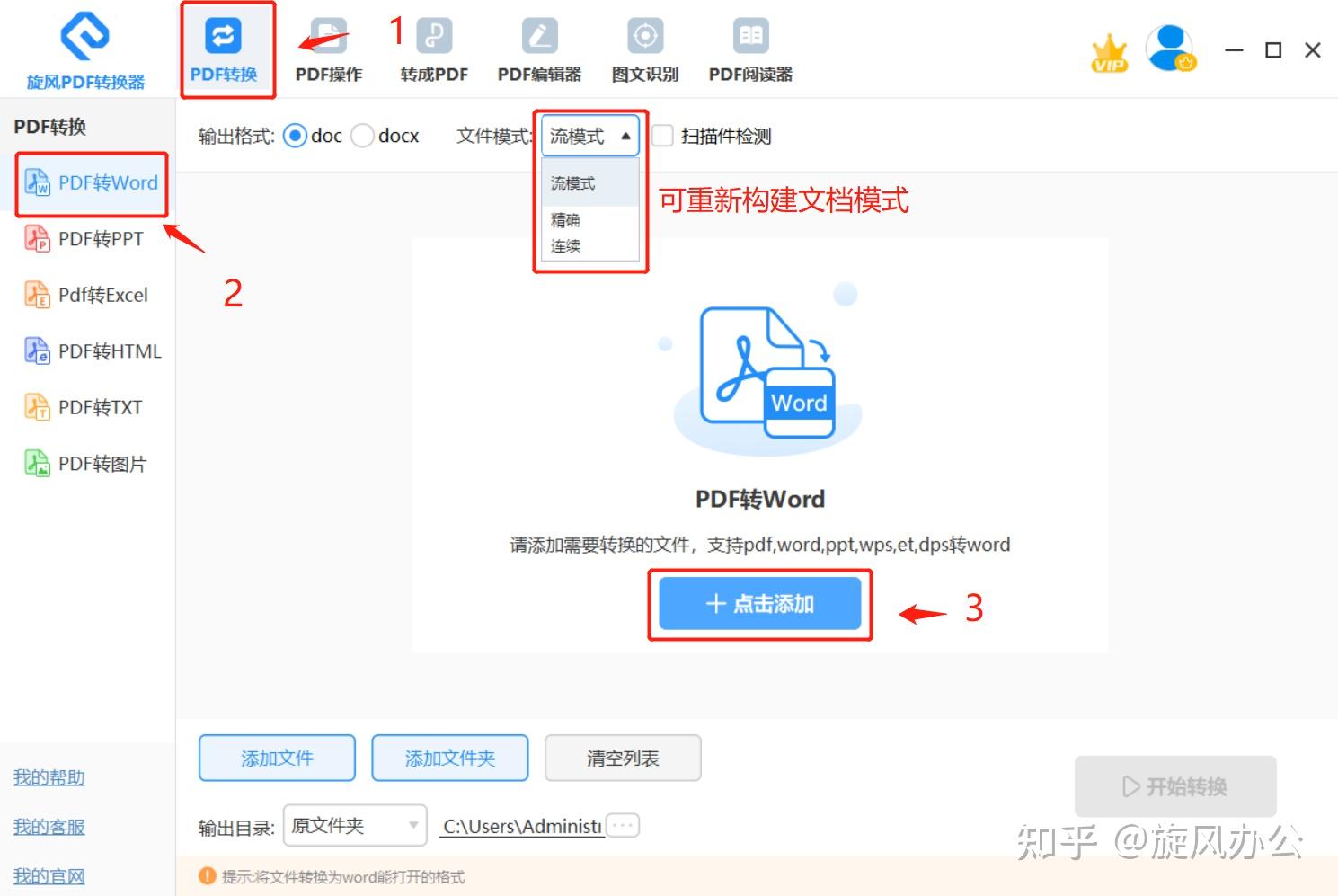The width and height of the screenshot is (1338, 896).
Task: Click the C:\Users\Administ output path
Action: (521, 826)
